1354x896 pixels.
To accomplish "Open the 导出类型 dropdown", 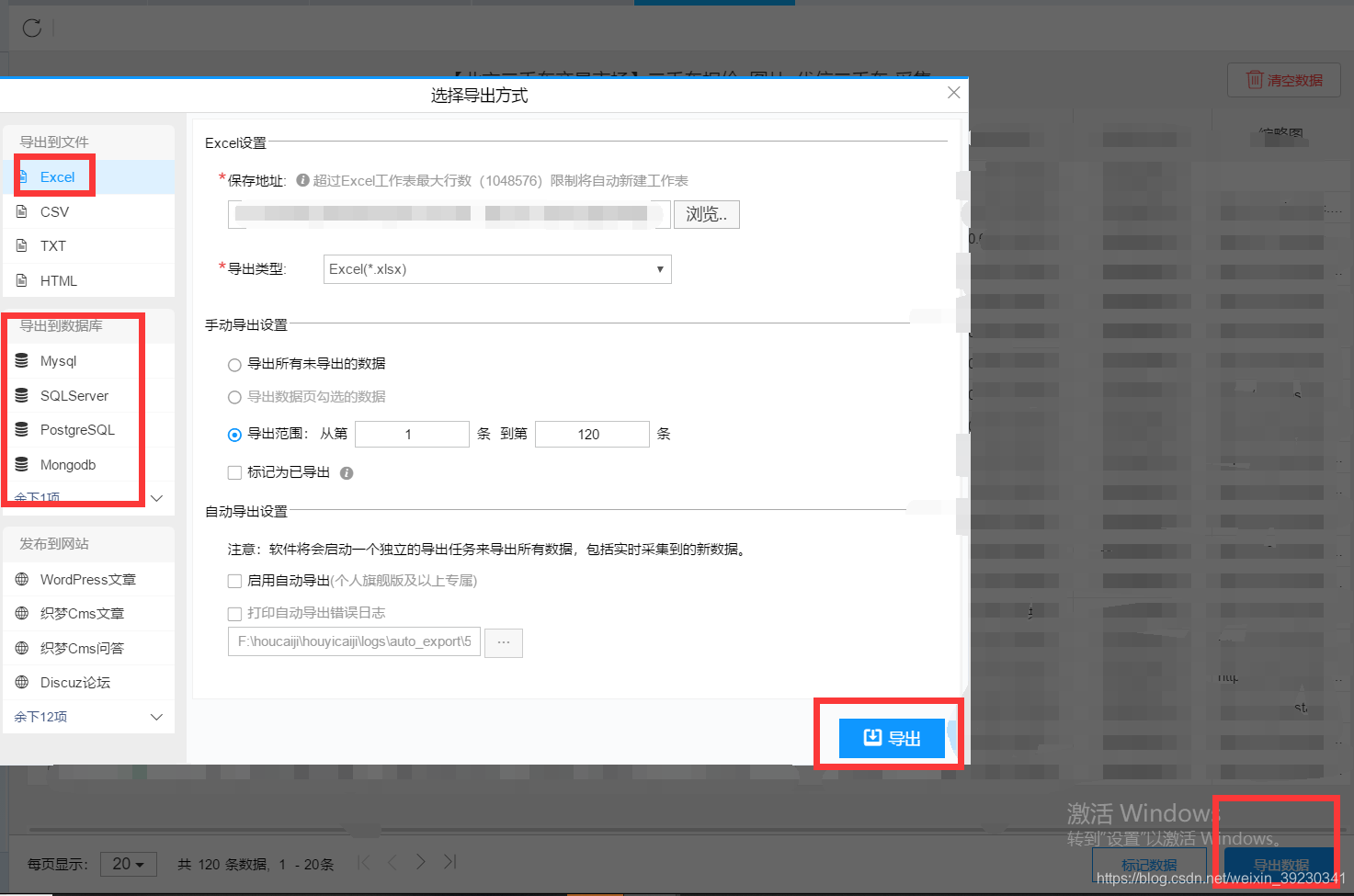I will click(497, 269).
